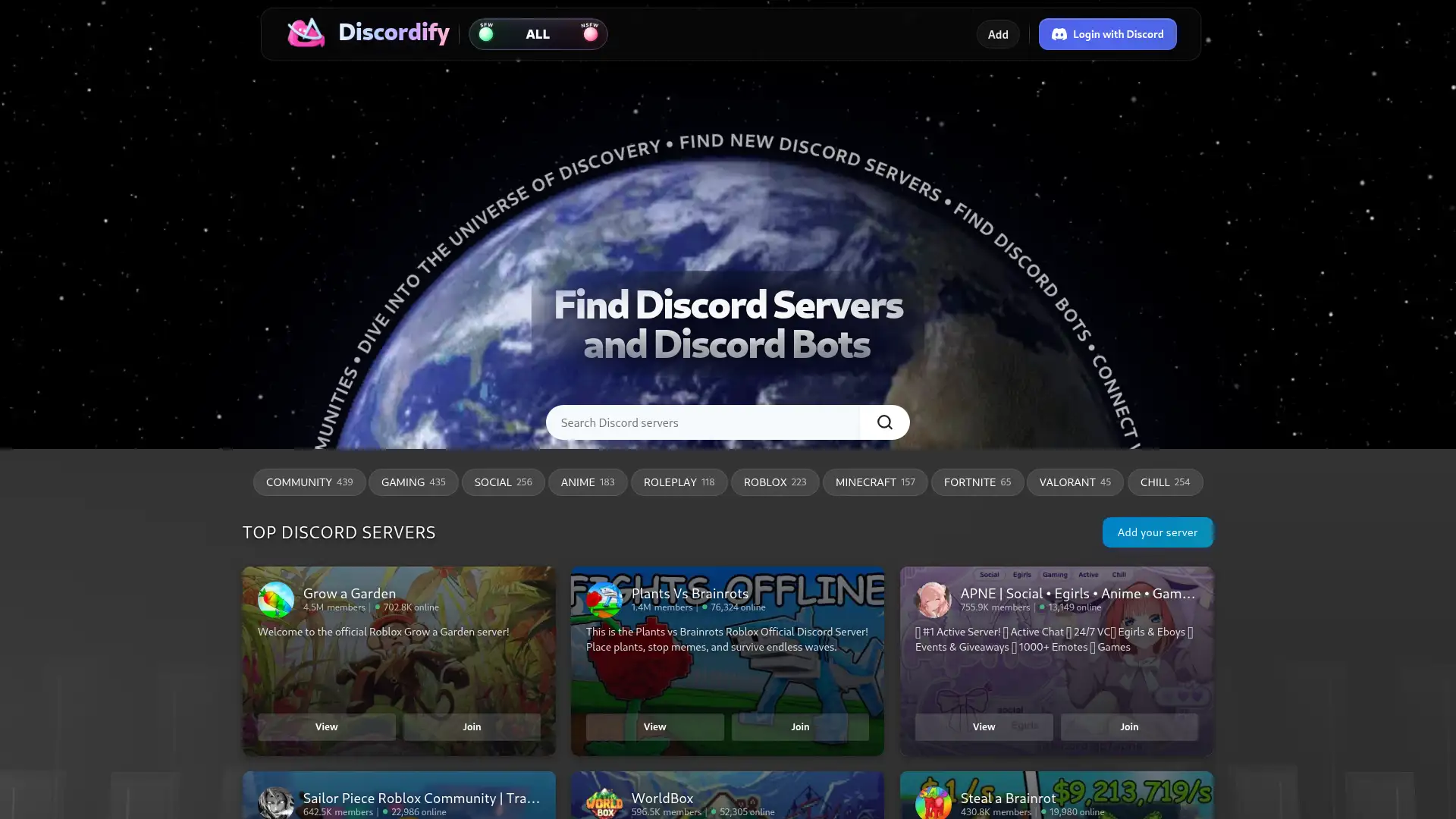Switch filter to SFW green toggle
The image size is (1456, 819).
(486, 33)
